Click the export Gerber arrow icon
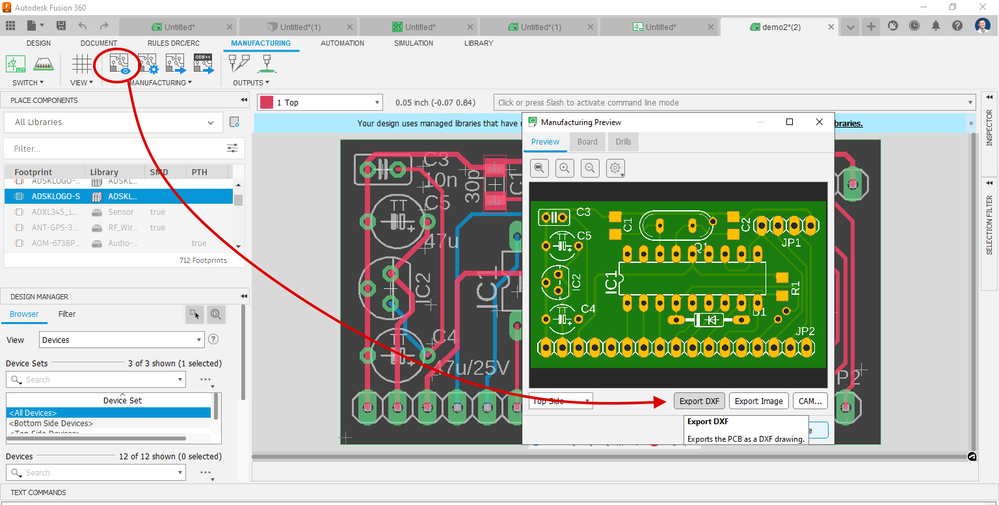This screenshot has height=505, width=999. (175, 64)
